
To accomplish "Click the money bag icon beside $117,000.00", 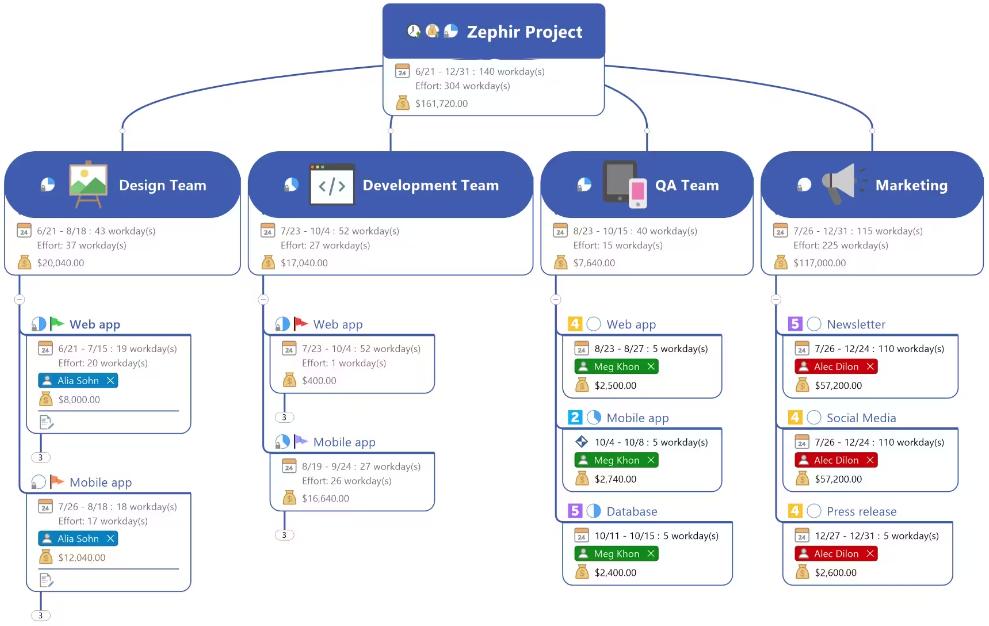I will pyautogui.click(x=781, y=262).
